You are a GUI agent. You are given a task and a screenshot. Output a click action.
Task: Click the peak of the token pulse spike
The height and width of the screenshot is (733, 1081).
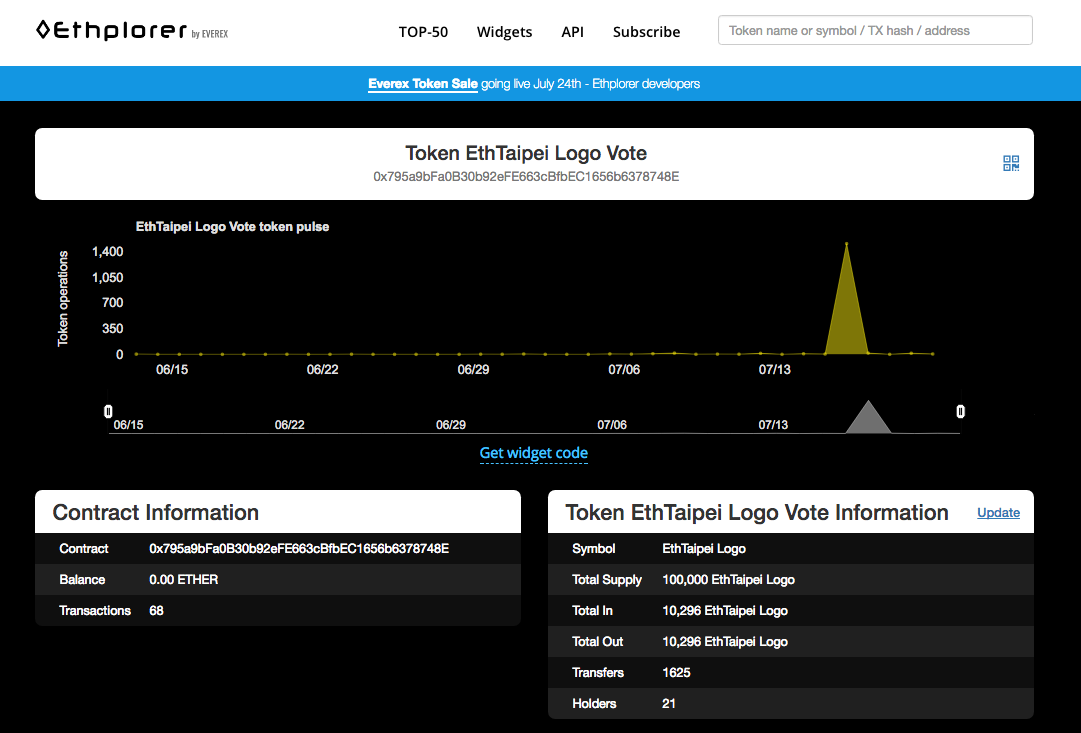pos(846,244)
